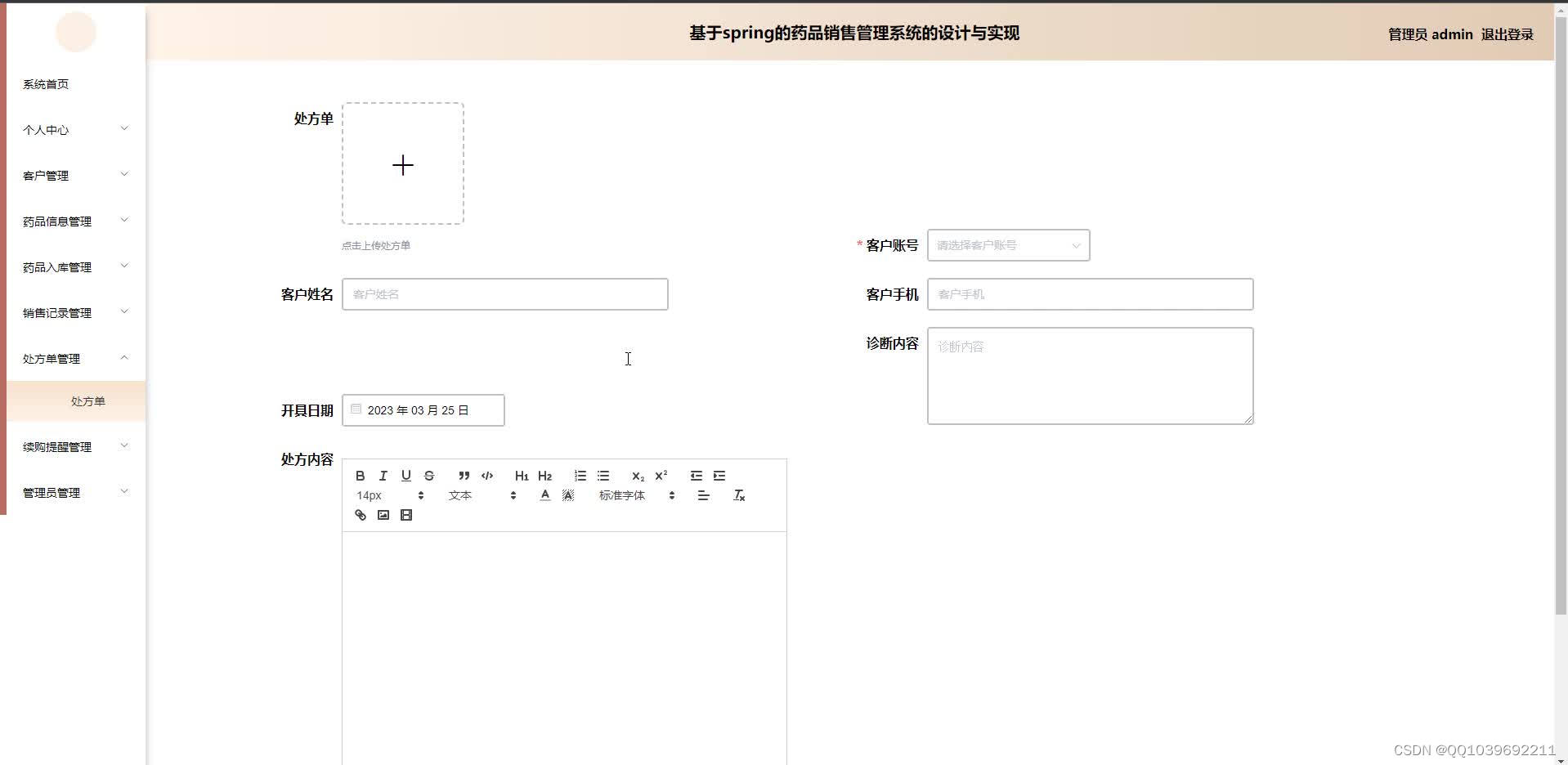
Task: Expand the 管理员管理 menu
Action: 75,493
